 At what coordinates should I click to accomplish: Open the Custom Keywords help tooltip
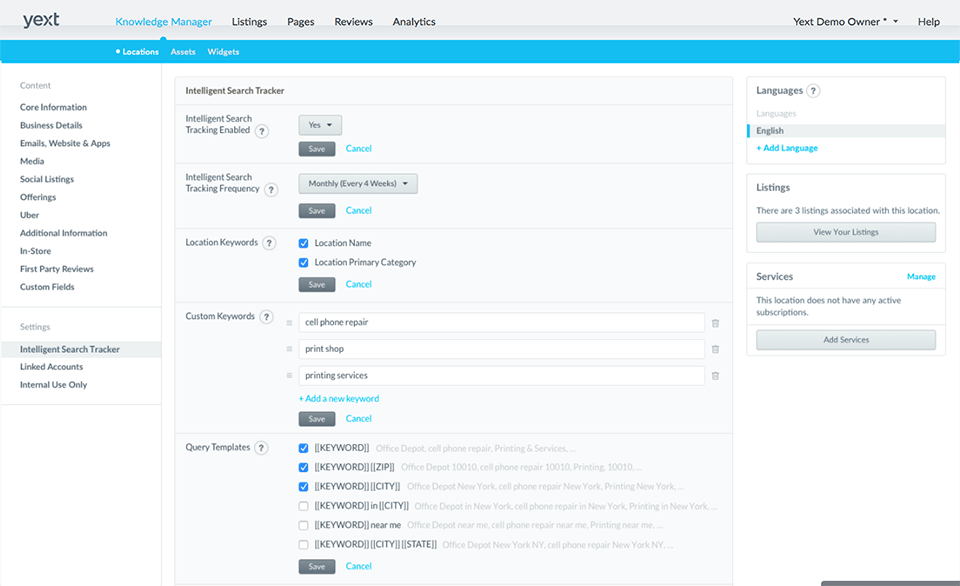click(266, 316)
